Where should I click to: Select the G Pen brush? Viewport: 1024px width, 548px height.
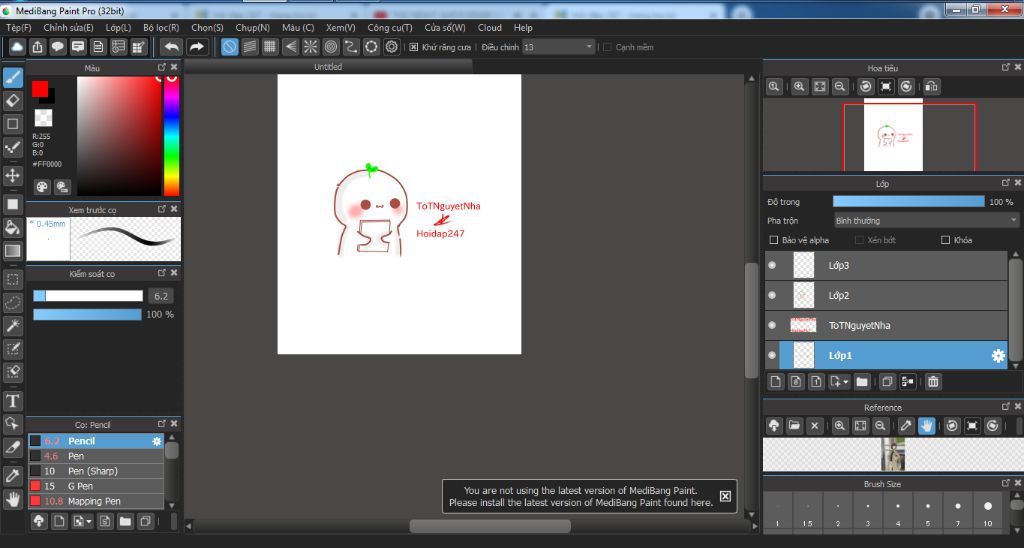click(x=95, y=486)
